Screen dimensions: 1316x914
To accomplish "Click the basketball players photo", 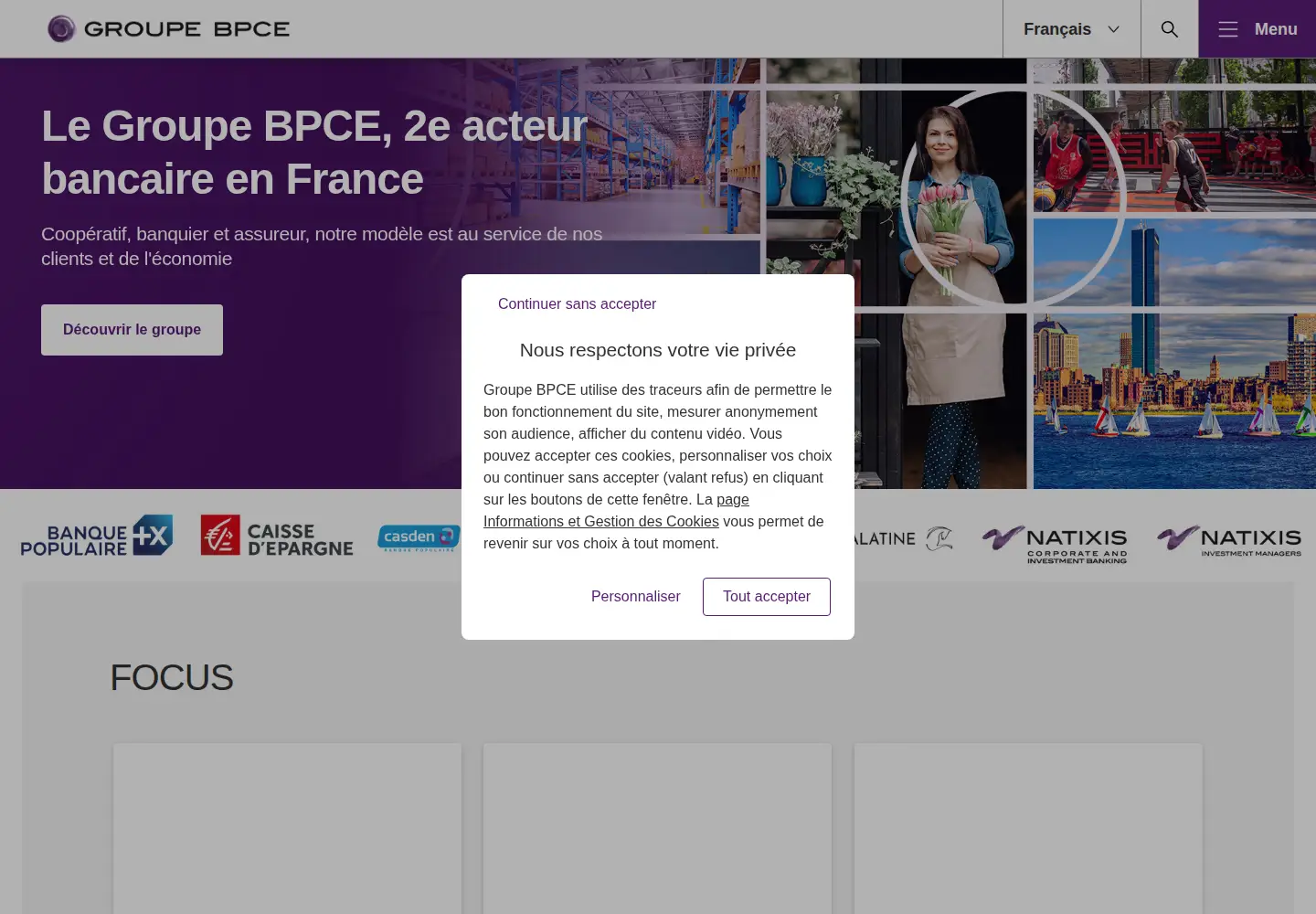I will (x=1174, y=151).
